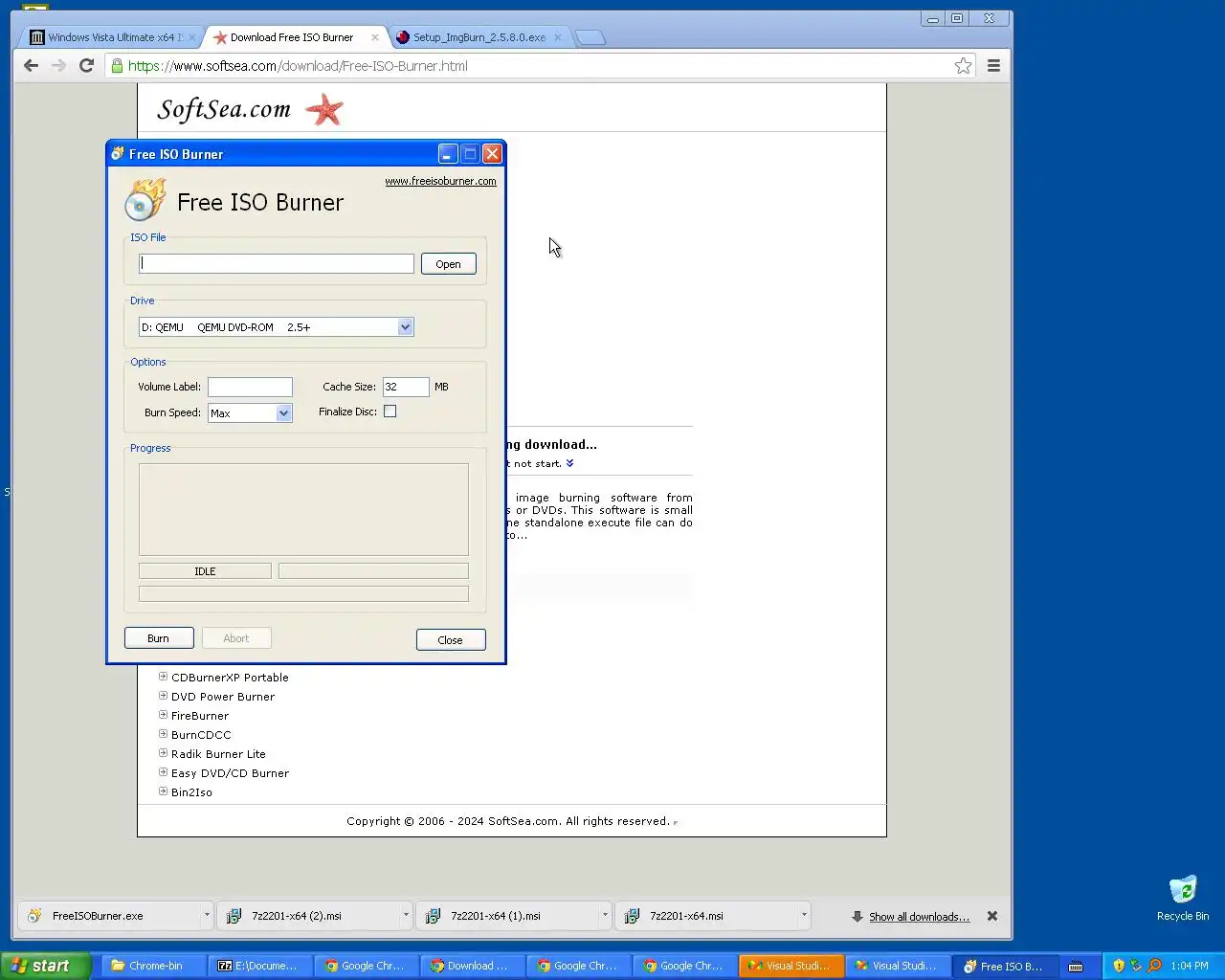
Task: Expand Bin2Iso plus icon
Action: pyautogui.click(x=163, y=791)
